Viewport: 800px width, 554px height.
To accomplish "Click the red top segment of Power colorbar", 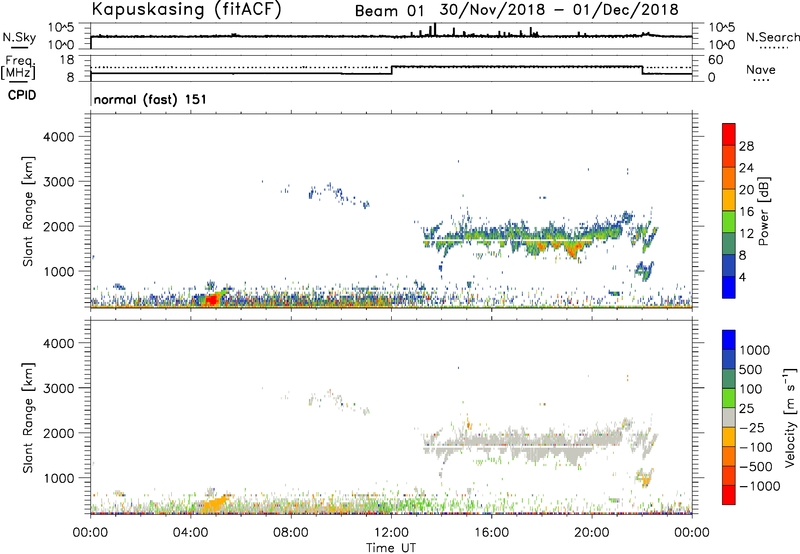I will pyautogui.click(x=729, y=135).
